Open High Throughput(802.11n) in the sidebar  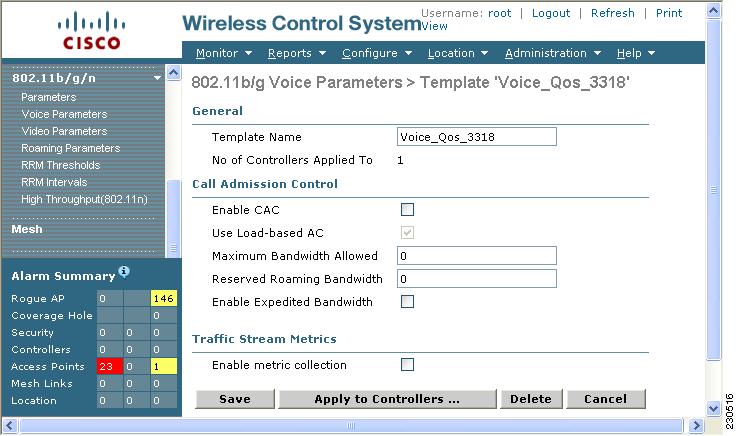84,199
